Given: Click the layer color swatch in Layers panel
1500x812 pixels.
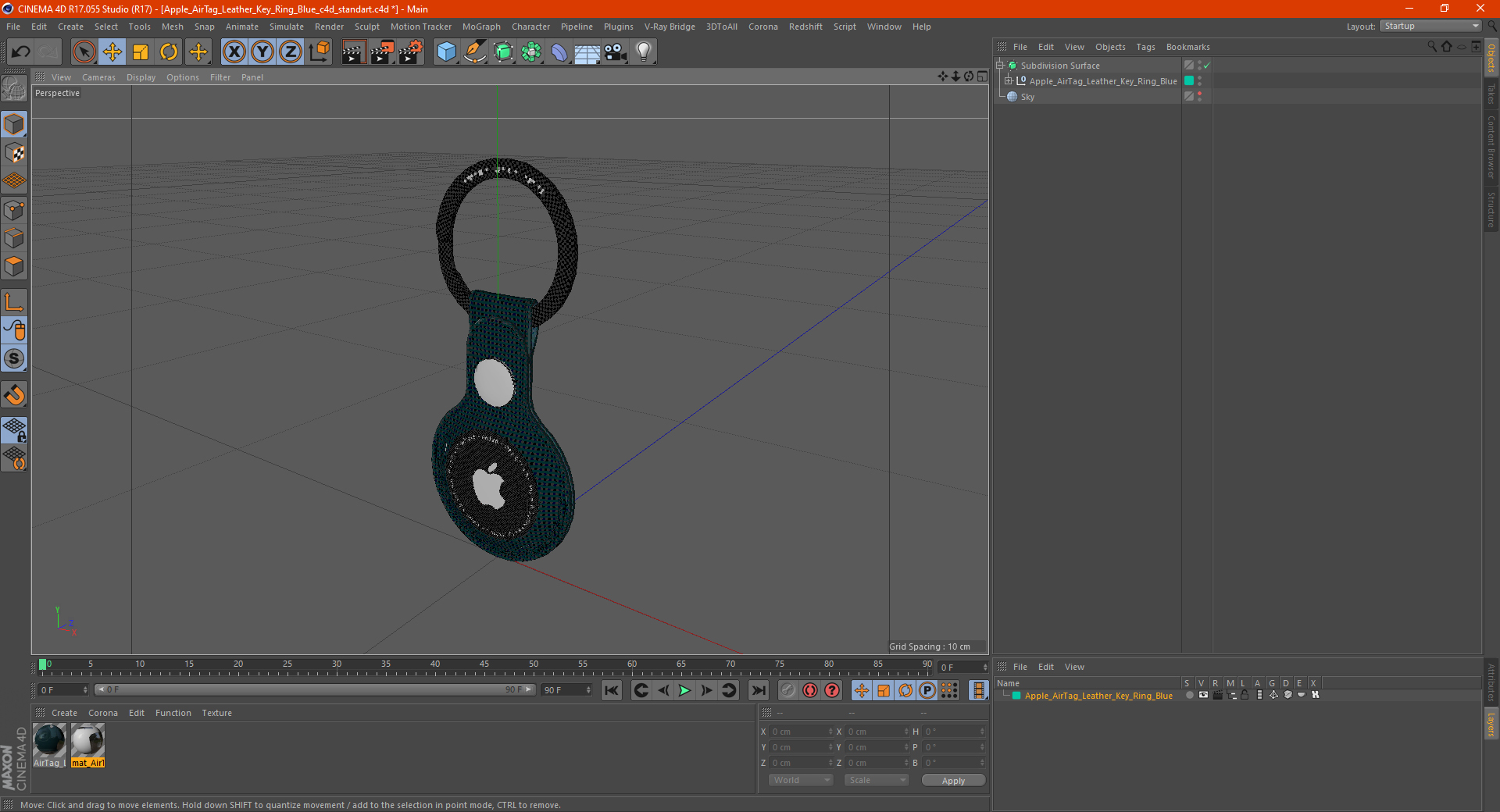Looking at the screenshot, I should coord(1016,695).
